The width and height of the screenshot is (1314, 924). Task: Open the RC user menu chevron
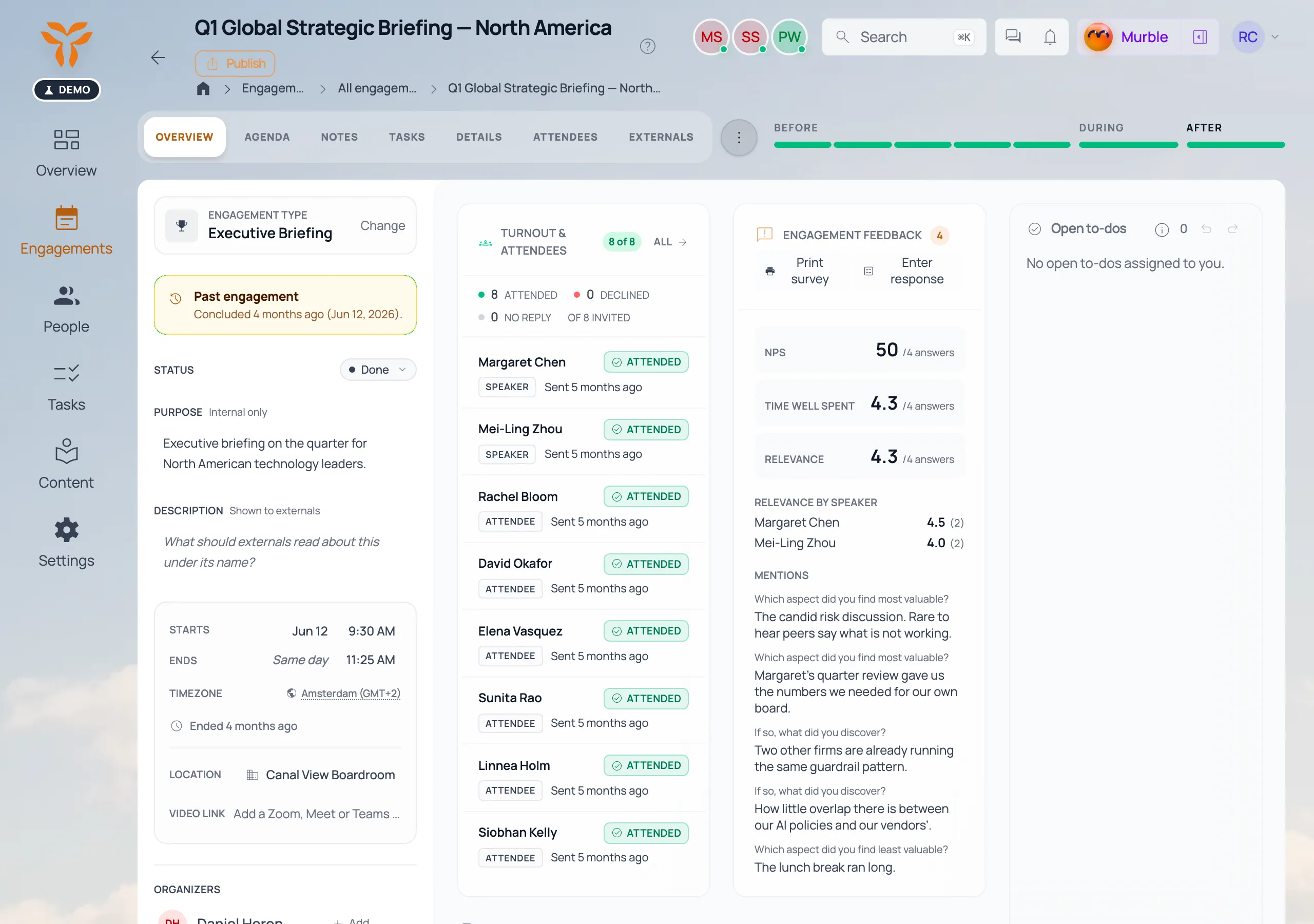pos(1274,37)
